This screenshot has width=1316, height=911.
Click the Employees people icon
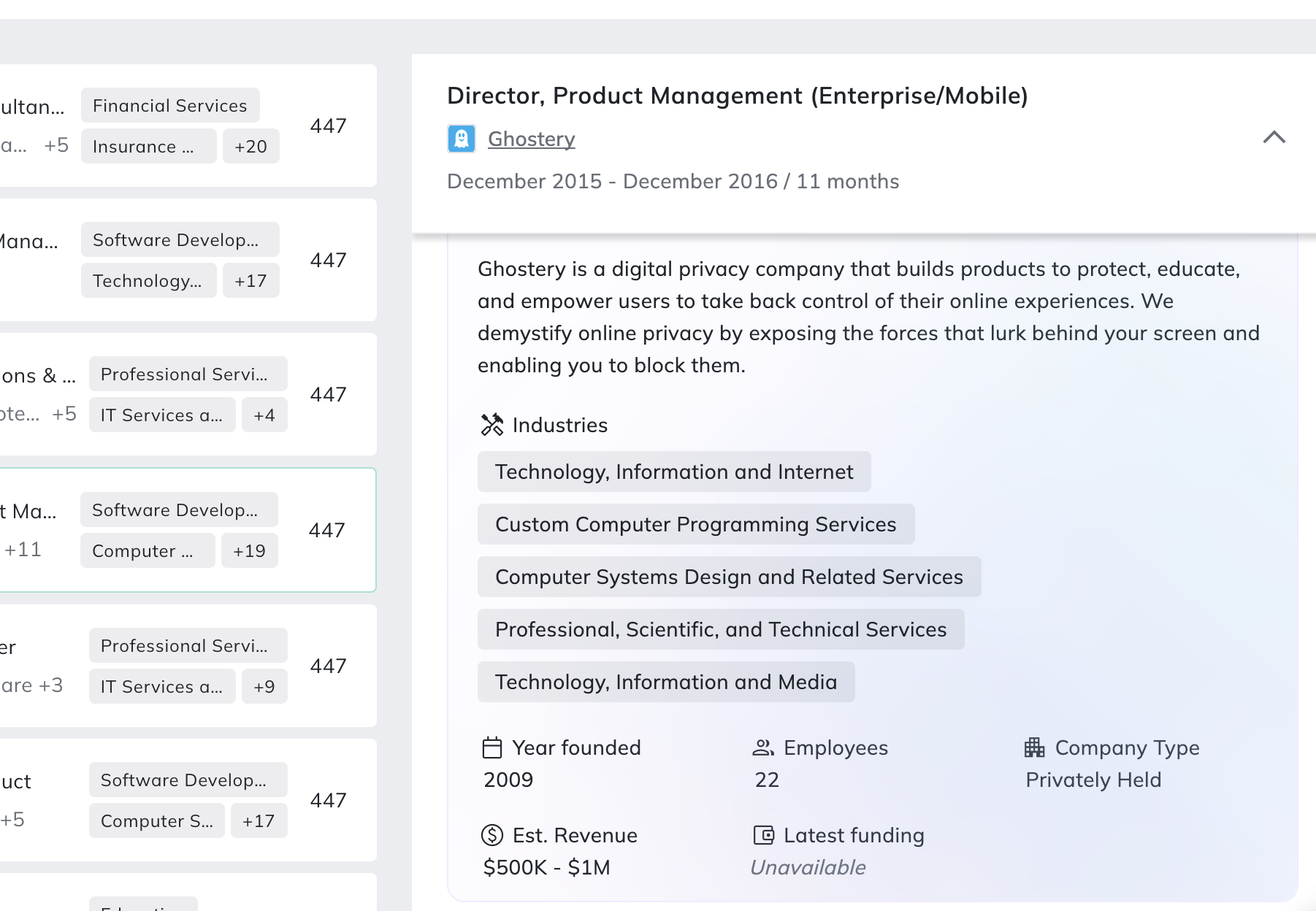763,747
